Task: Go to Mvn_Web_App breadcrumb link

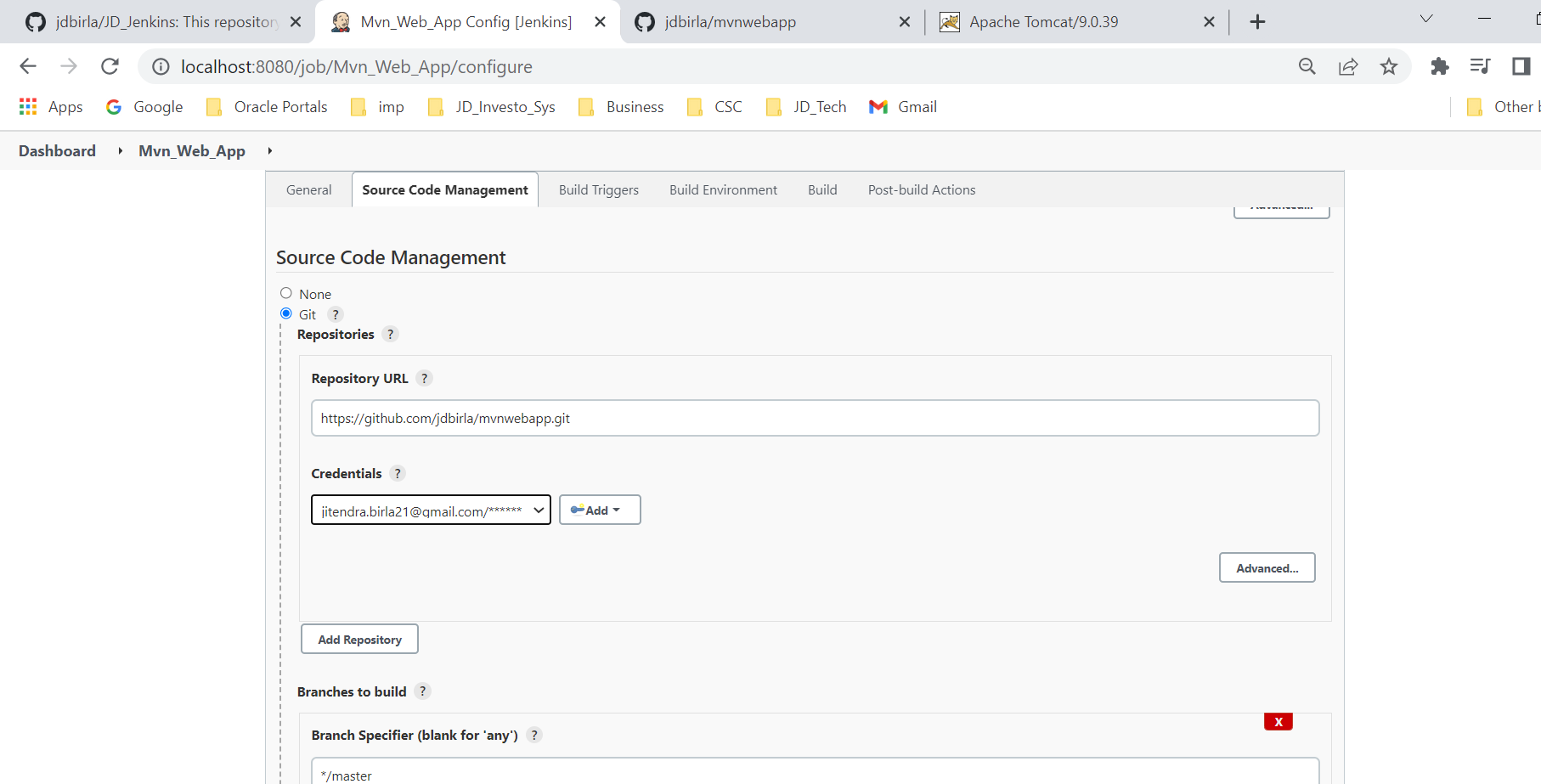Action: tap(192, 151)
